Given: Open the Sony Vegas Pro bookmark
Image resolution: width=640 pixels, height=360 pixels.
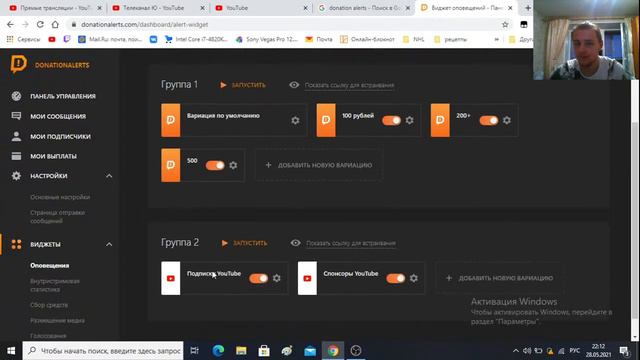Looking at the screenshot, I should pos(267,39).
